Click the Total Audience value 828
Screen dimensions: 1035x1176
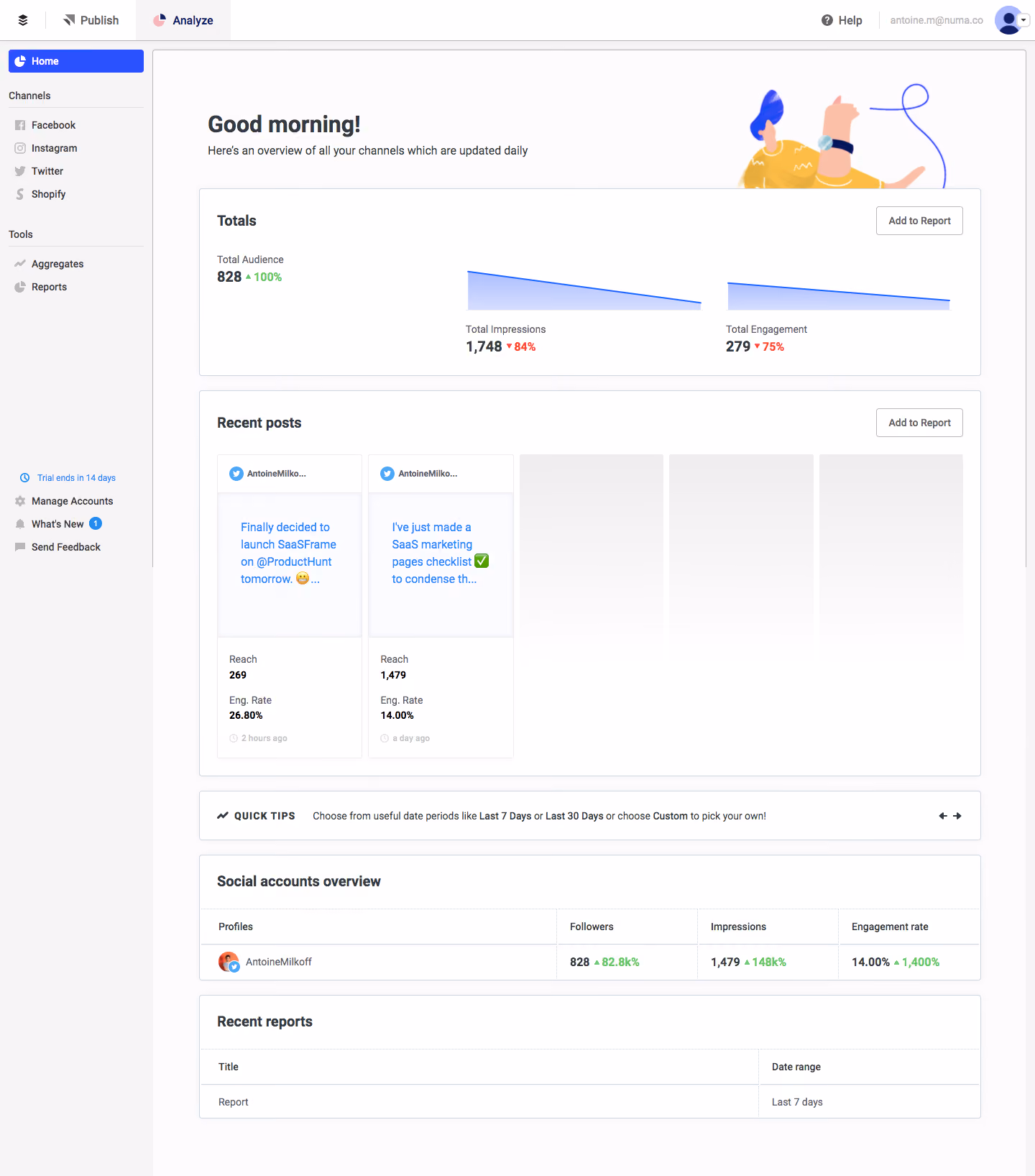point(229,277)
